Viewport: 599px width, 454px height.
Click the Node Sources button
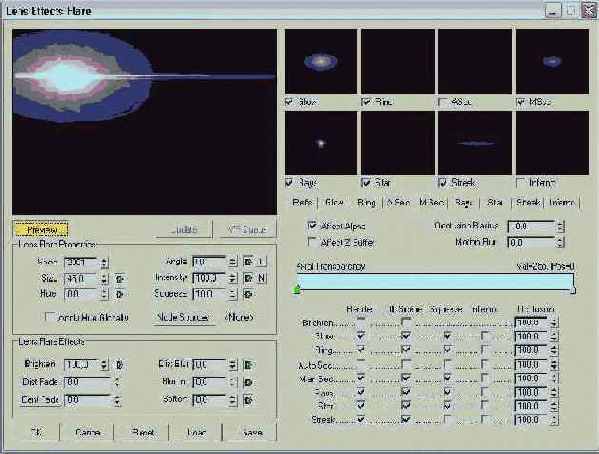183,318
